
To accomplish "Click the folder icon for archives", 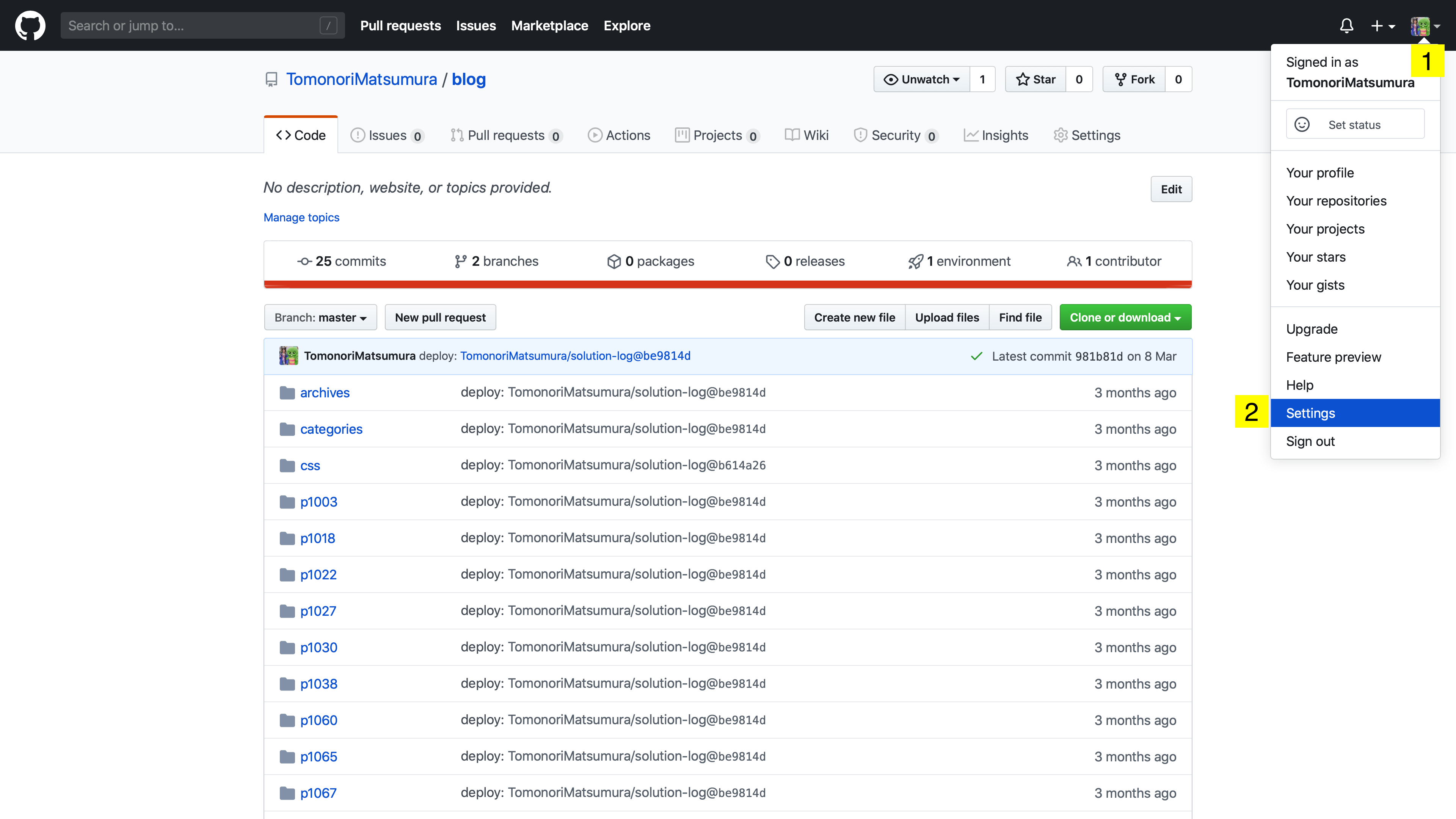I will click(287, 392).
